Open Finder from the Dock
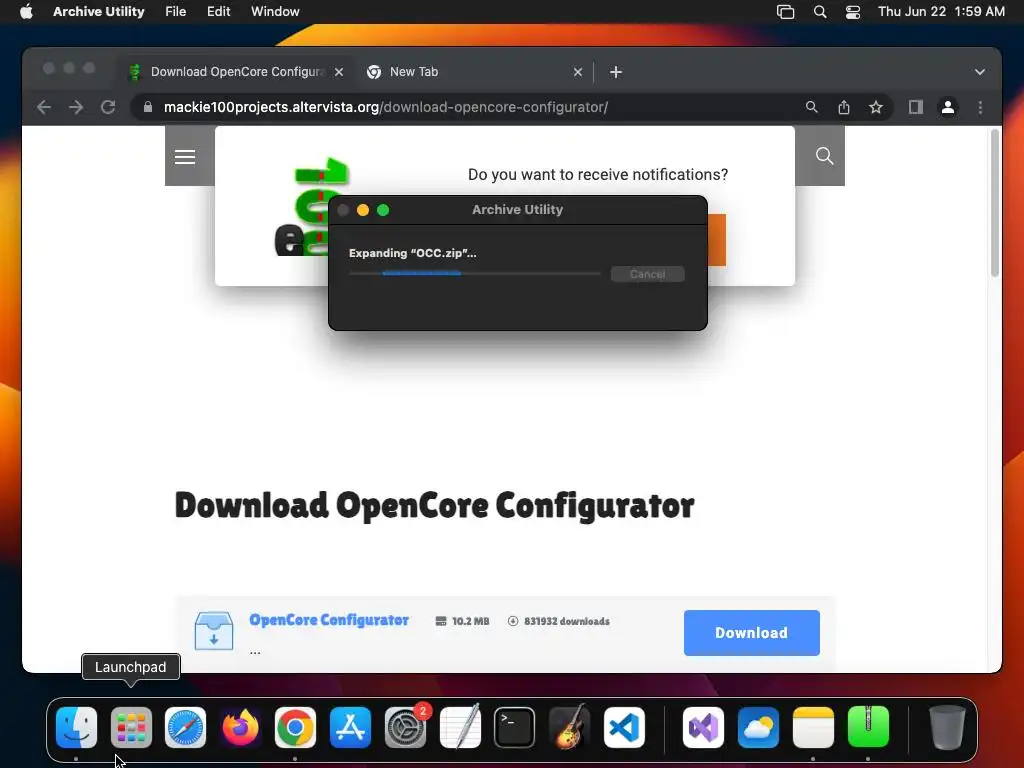The height and width of the screenshot is (768, 1024). pos(76,727)
